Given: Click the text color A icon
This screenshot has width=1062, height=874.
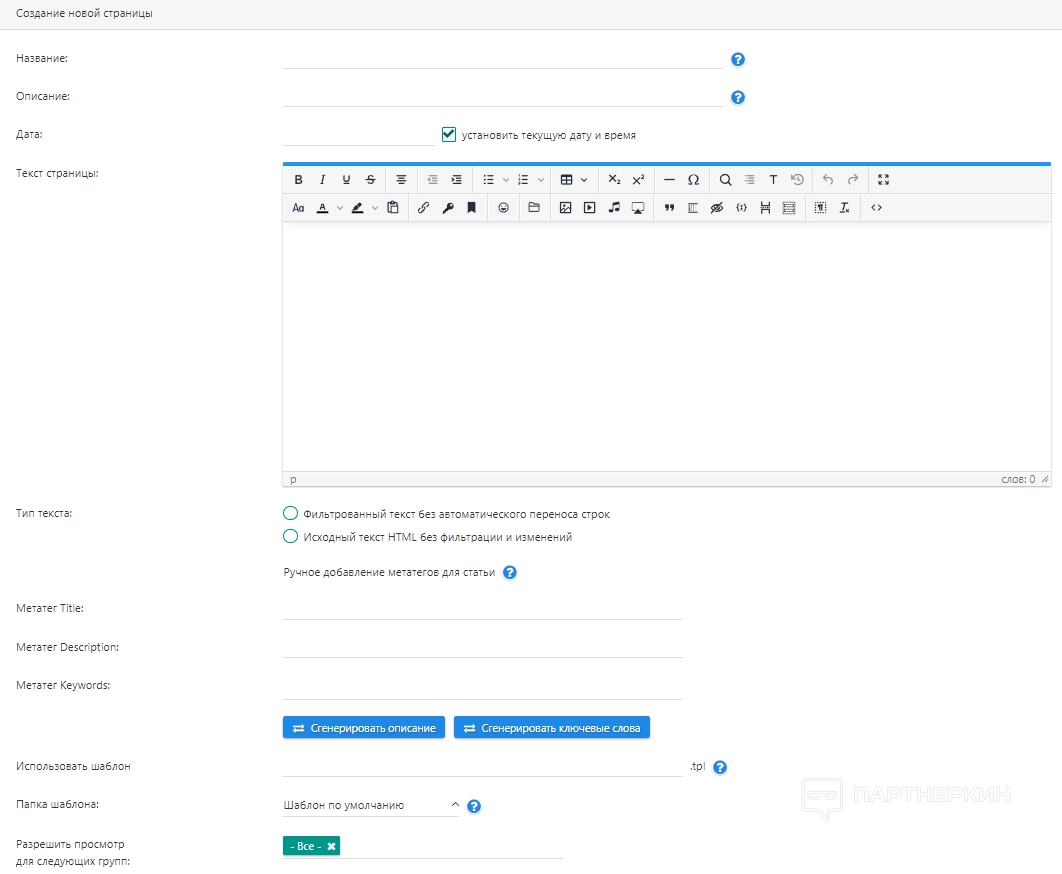Looking at the screenshot, I should click(322, 208).
